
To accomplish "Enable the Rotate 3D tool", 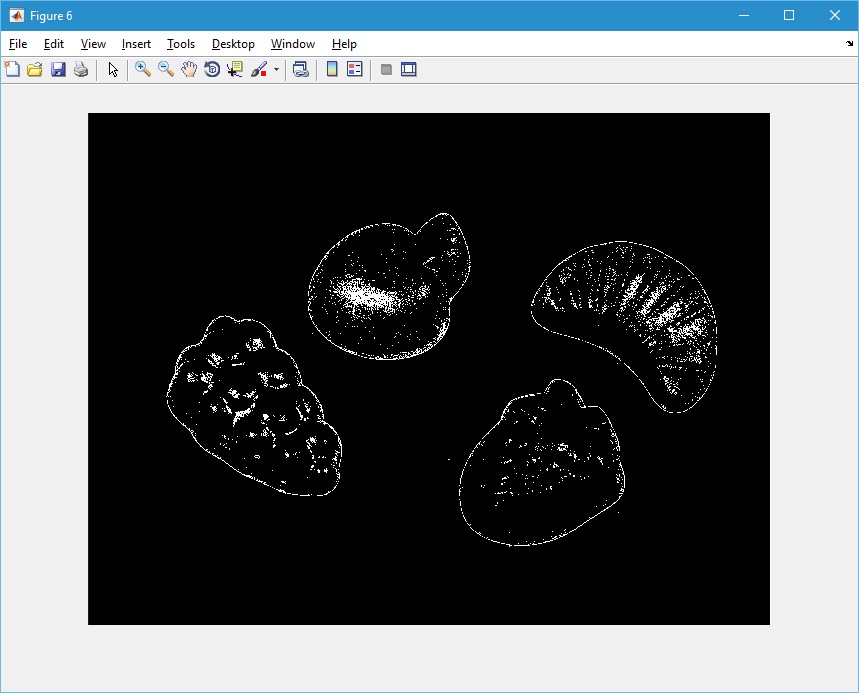I will pos(212,69).
